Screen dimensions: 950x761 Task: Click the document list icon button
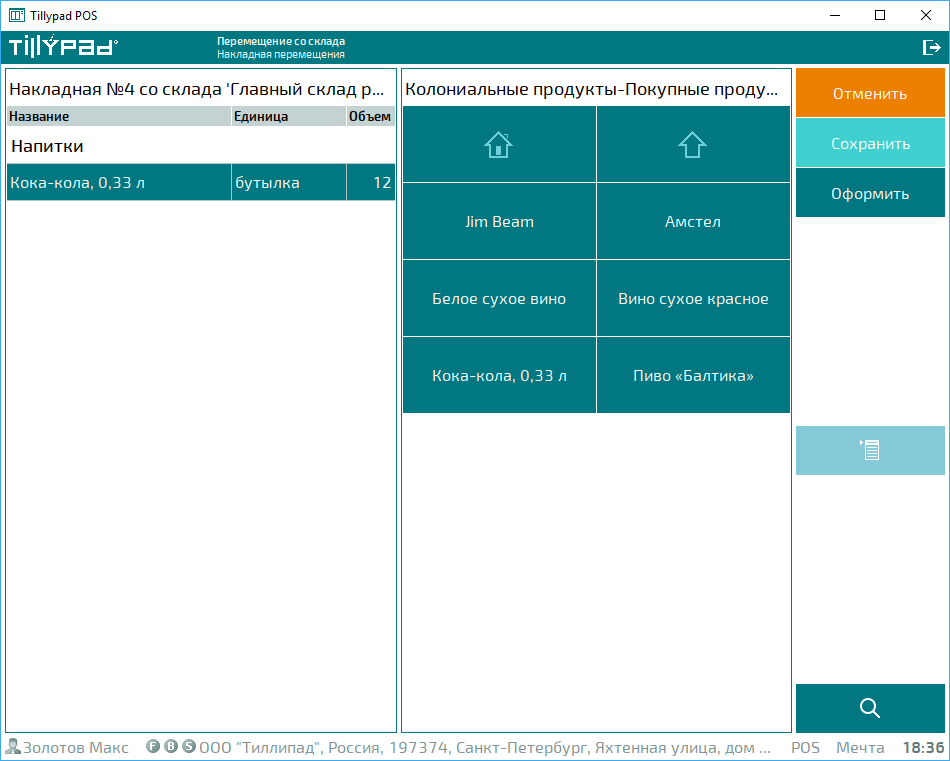point(870,450)
